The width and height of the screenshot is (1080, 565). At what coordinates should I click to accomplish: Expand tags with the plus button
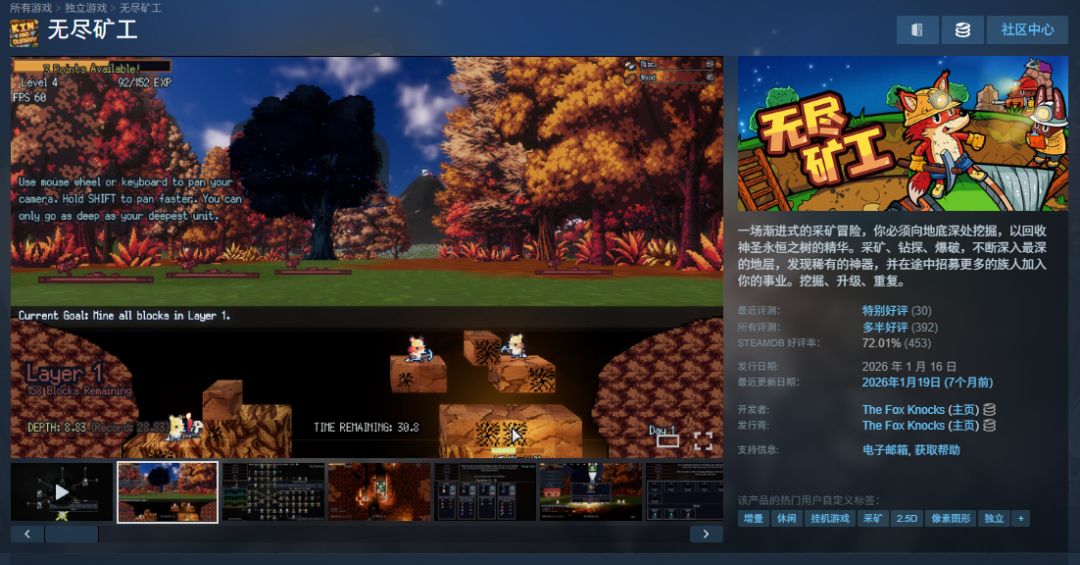point(1021,518)
